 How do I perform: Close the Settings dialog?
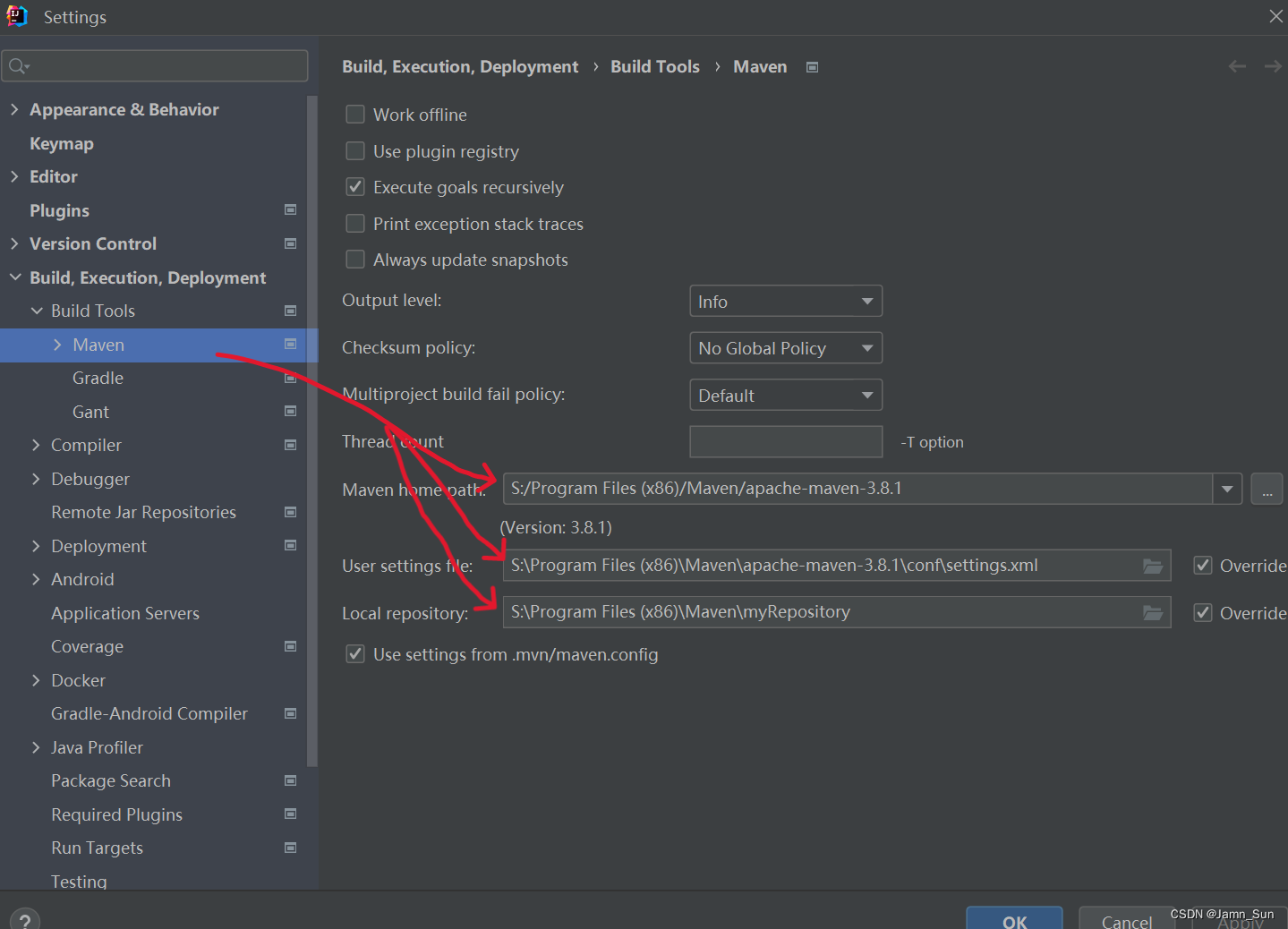(1275, 16)
